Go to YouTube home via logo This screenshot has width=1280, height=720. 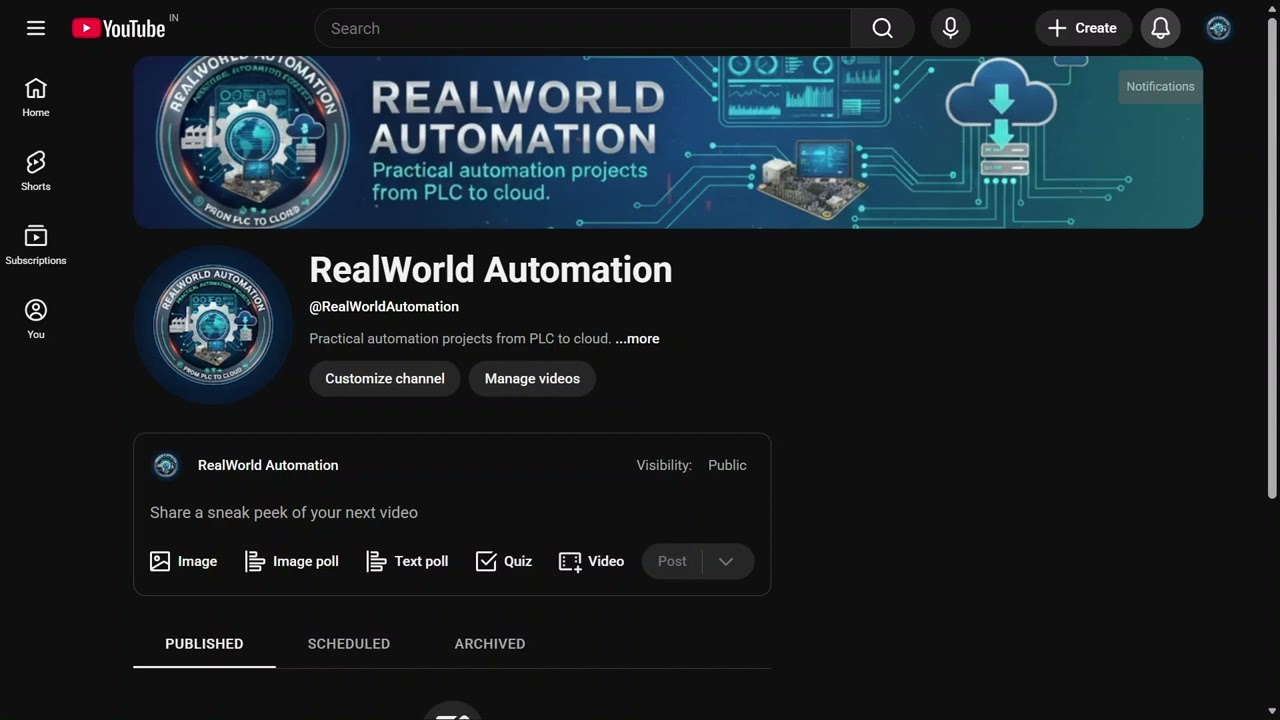[119, 28]
